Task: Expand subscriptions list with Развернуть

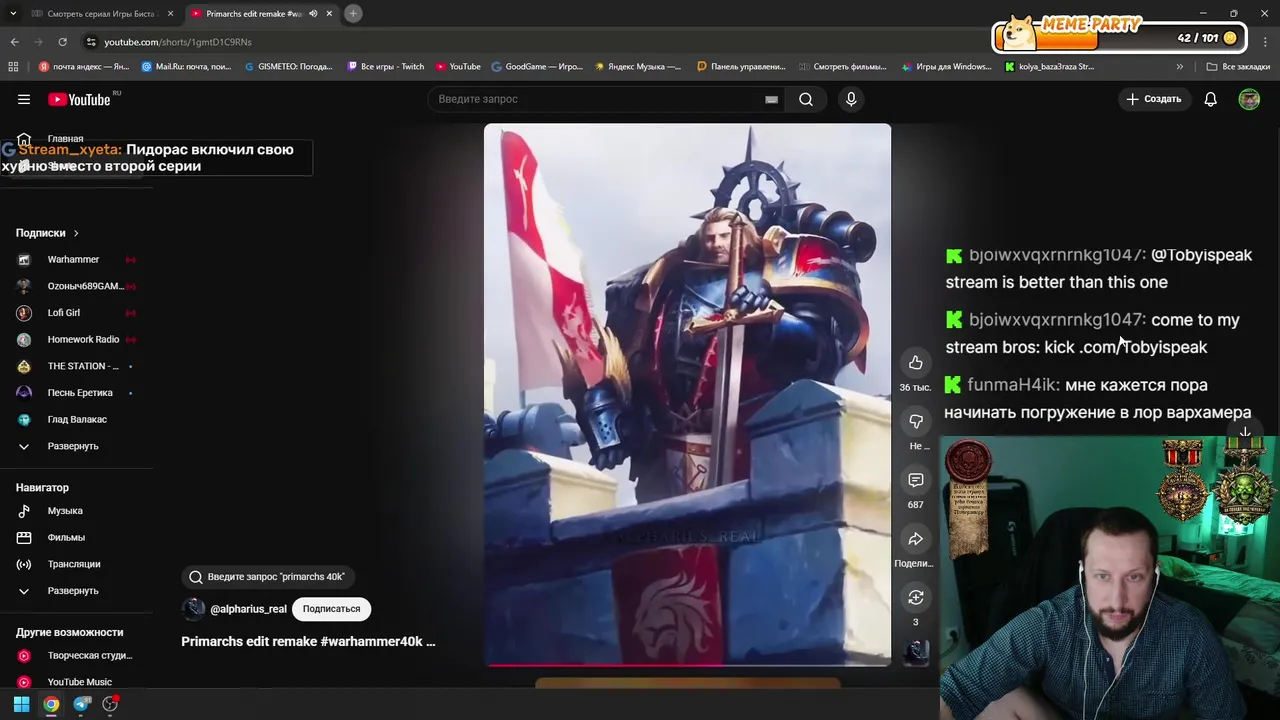Action: point(72,446)
